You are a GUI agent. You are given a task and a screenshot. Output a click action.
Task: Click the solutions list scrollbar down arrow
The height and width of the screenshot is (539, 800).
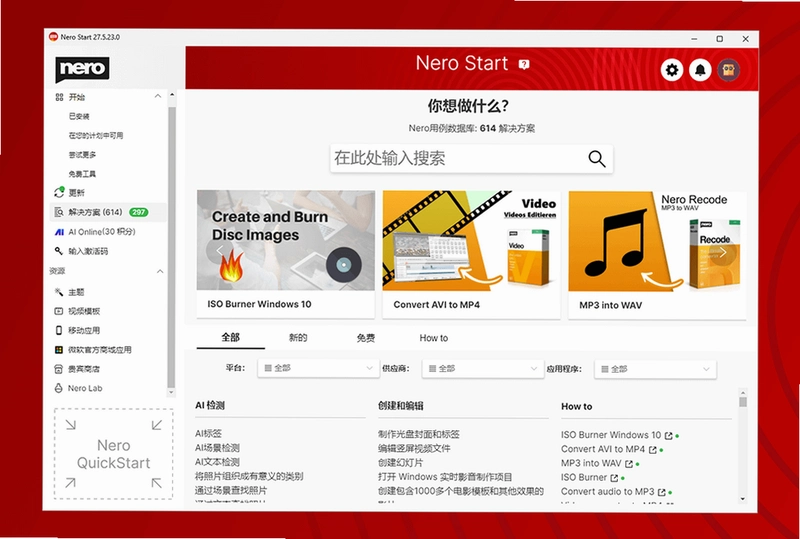tap(743, 499)
